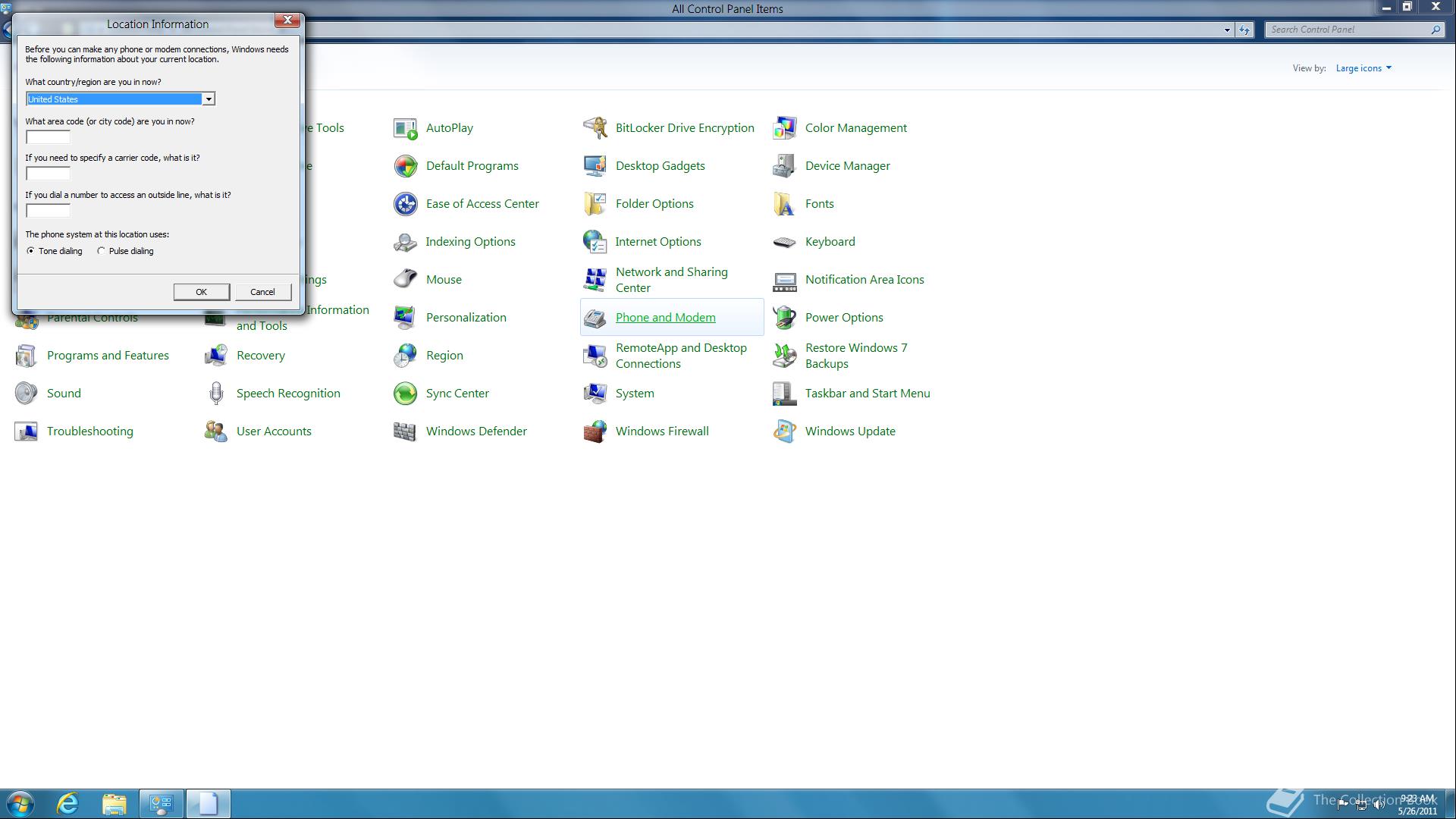The height and width of the screenshot is (819, 1456).
Task: Open Windows Explorer from taskbar
Action: click(115, 804)
